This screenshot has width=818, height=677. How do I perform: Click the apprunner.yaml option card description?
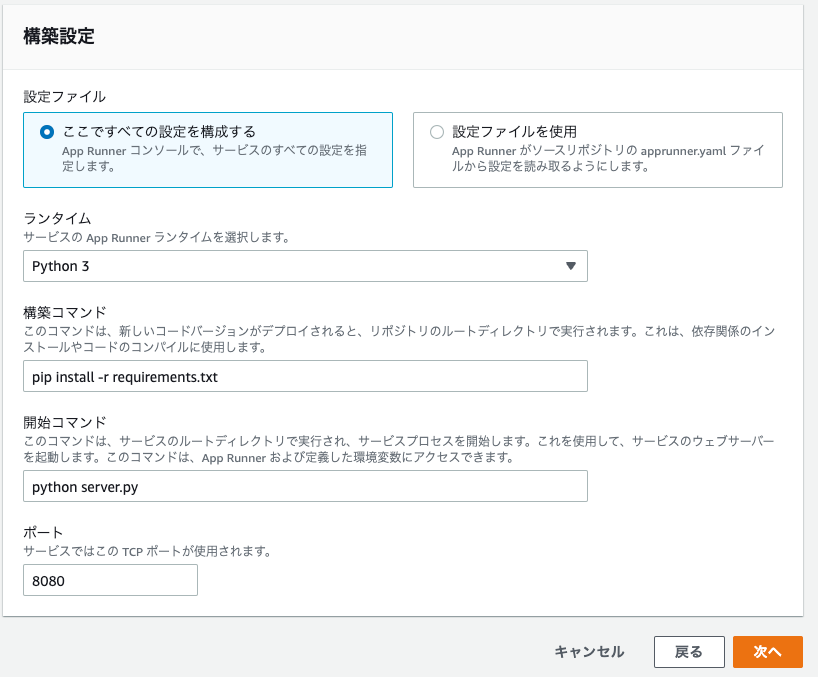(608, 159)
